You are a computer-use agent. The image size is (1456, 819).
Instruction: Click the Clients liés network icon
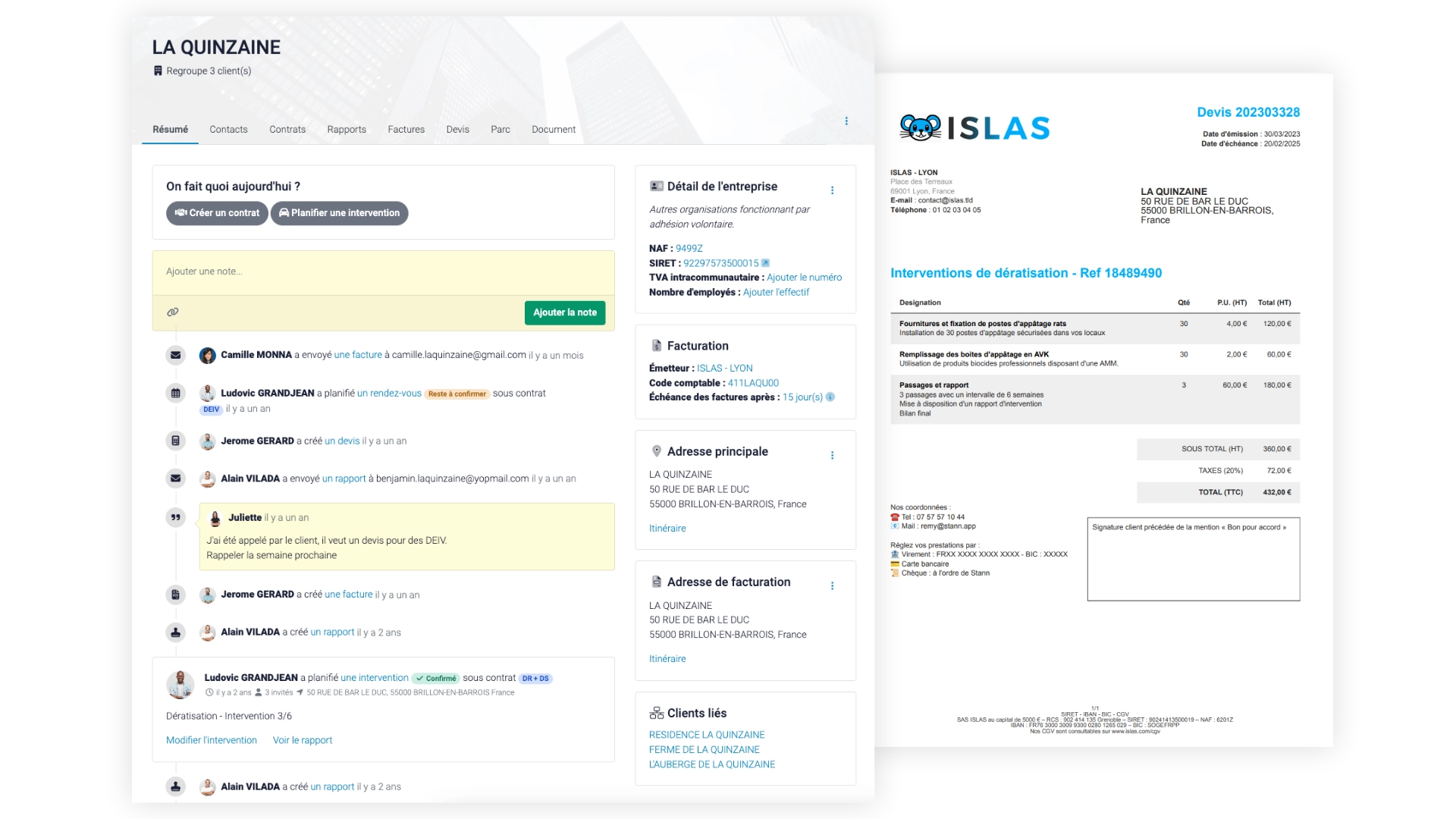tap(656, 711)
